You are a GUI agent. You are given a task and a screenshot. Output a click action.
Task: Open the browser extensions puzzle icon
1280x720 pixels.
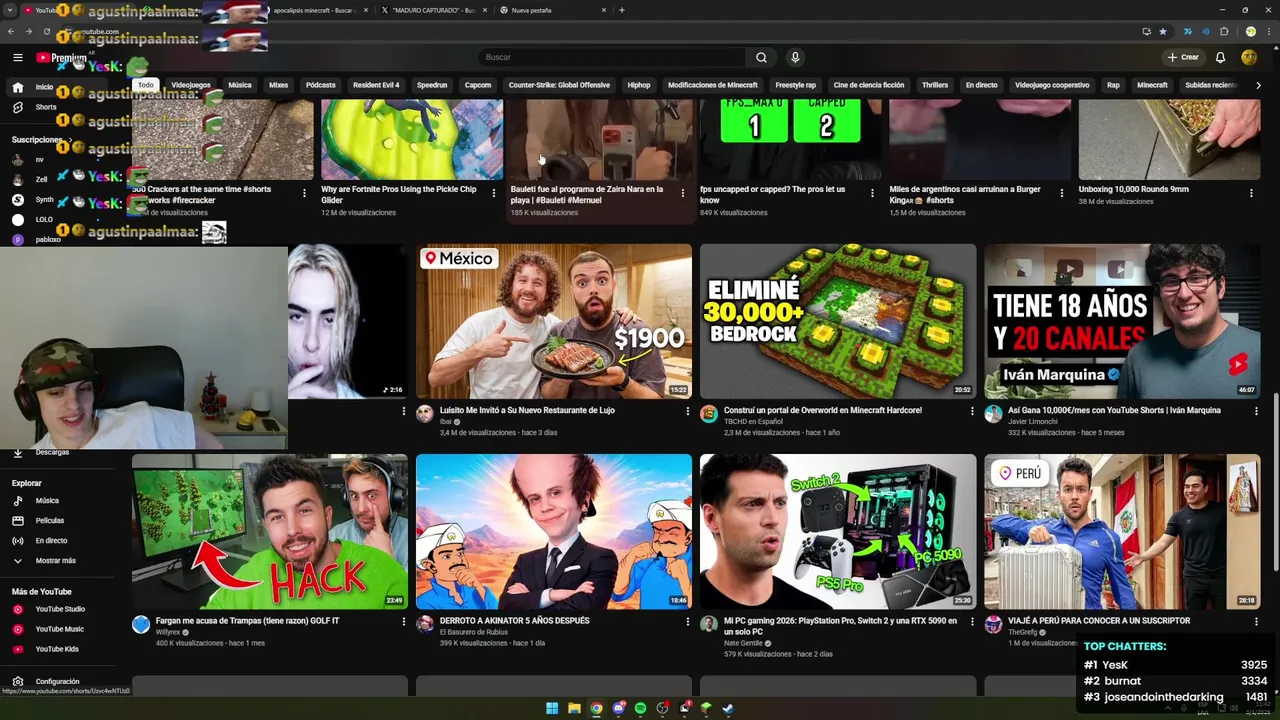click(x=1224, y=31)
